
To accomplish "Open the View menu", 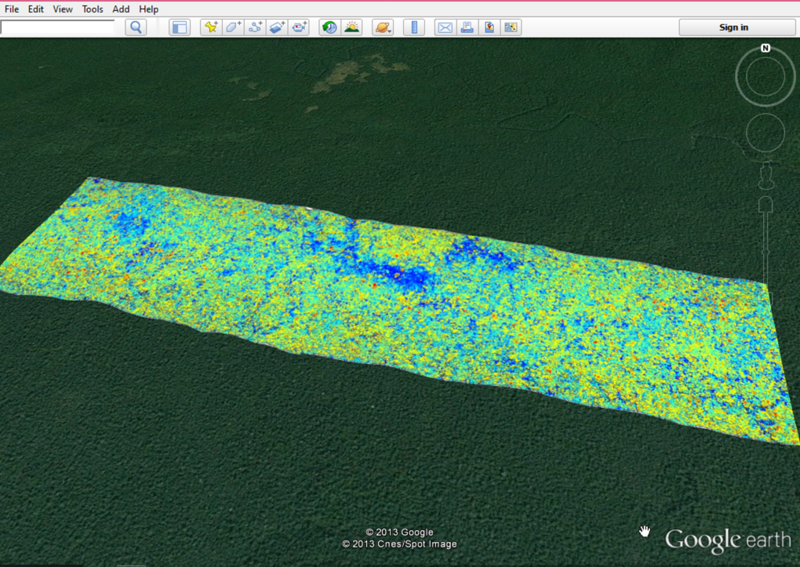I will 63,9.
